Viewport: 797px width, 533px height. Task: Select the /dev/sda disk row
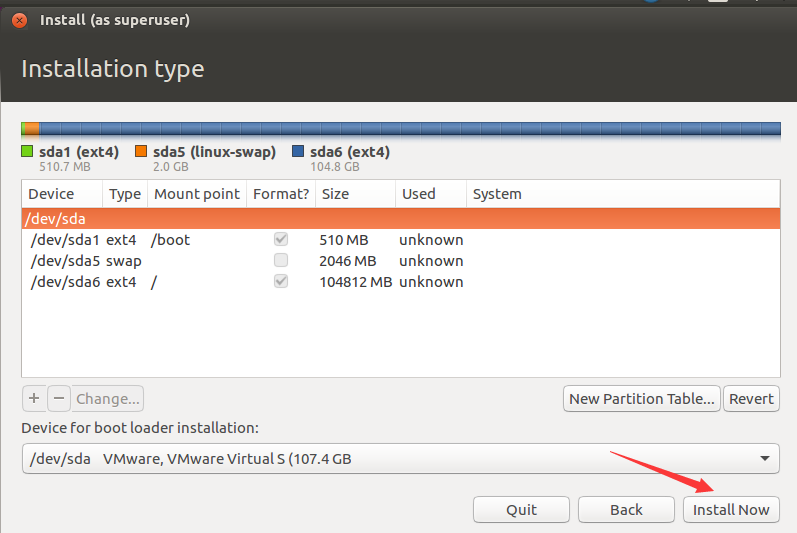[401, 219]
